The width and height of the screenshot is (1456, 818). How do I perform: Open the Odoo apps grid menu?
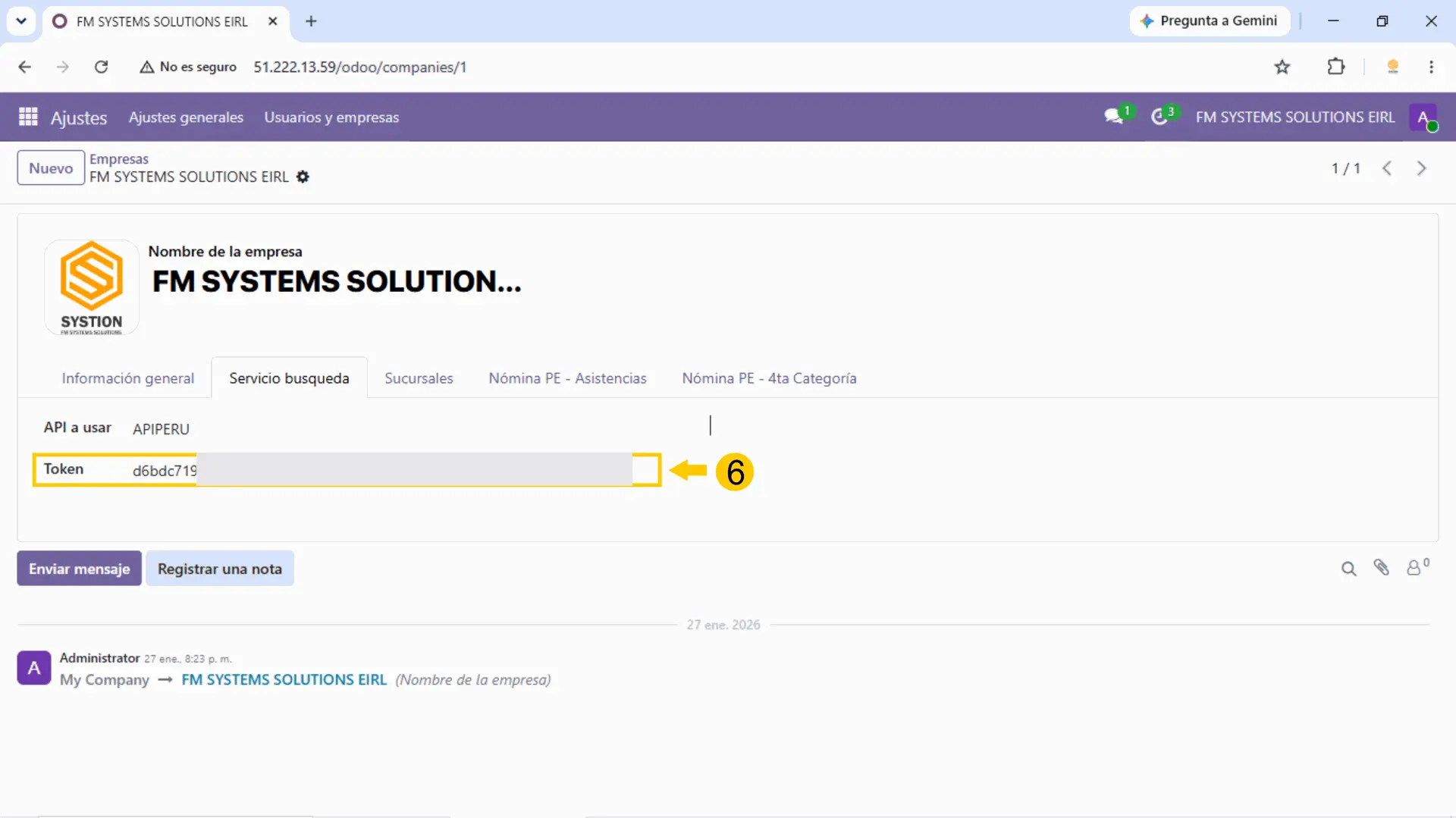click(28, 117)
